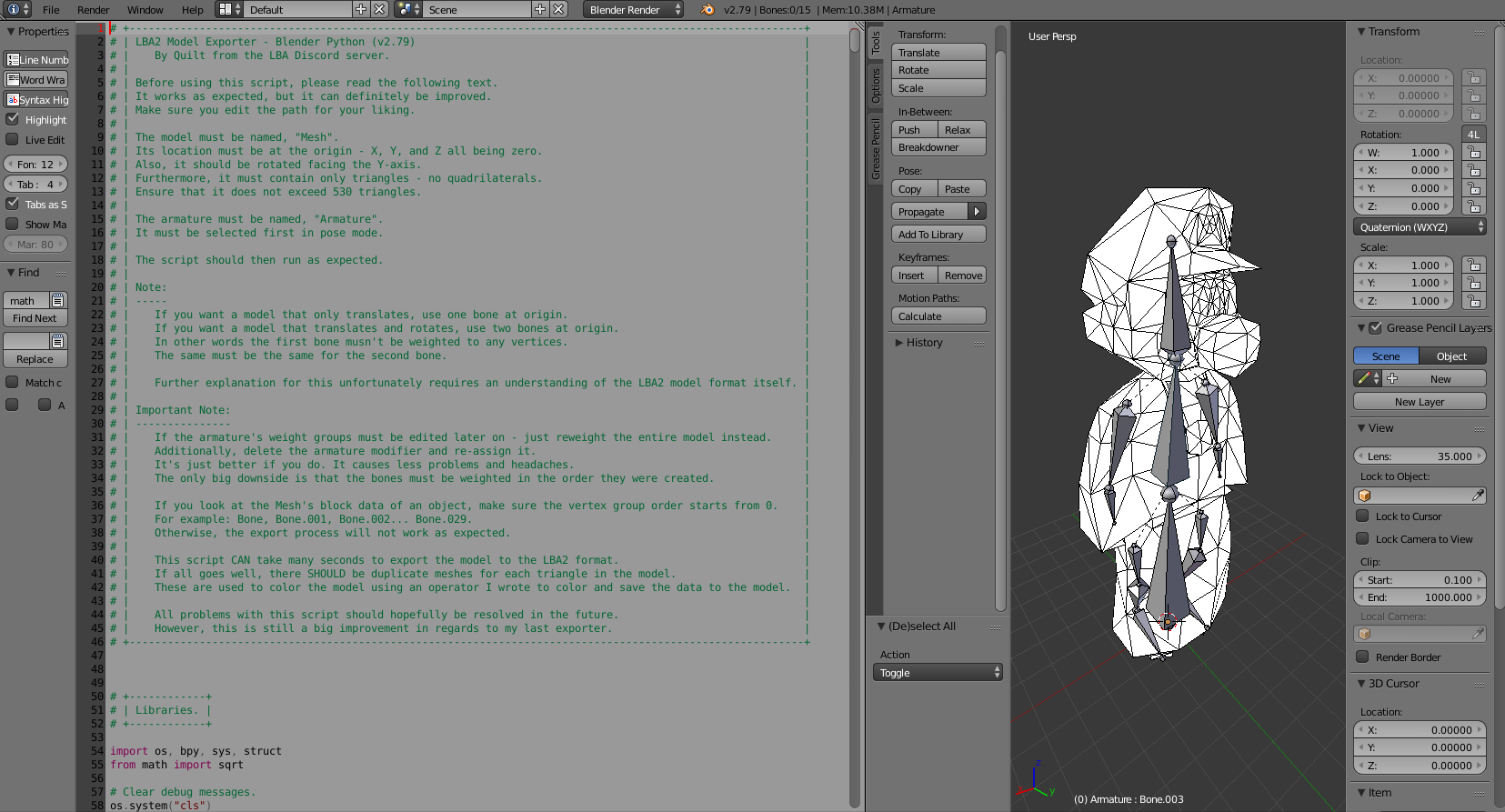This screenshot has height=812, width=1505.
Task: Collapse the 3D Cursor panel
Action: (x=1361, y=684)
